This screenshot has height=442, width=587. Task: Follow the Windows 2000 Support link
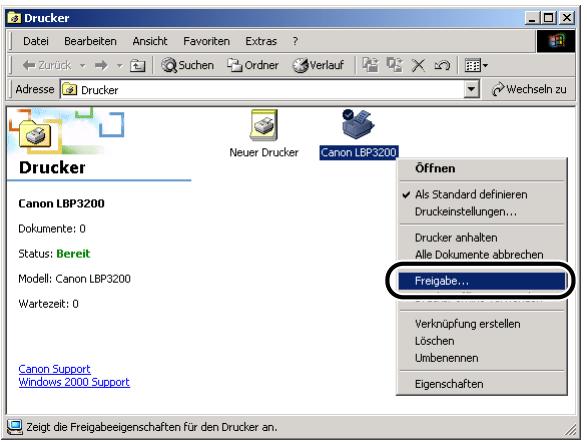(74, 382)
